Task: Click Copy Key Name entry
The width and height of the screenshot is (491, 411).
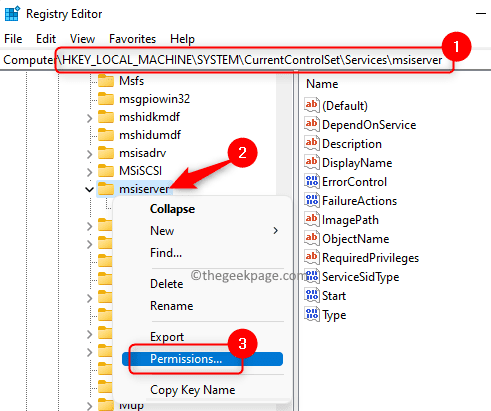Action: [192, 390]
